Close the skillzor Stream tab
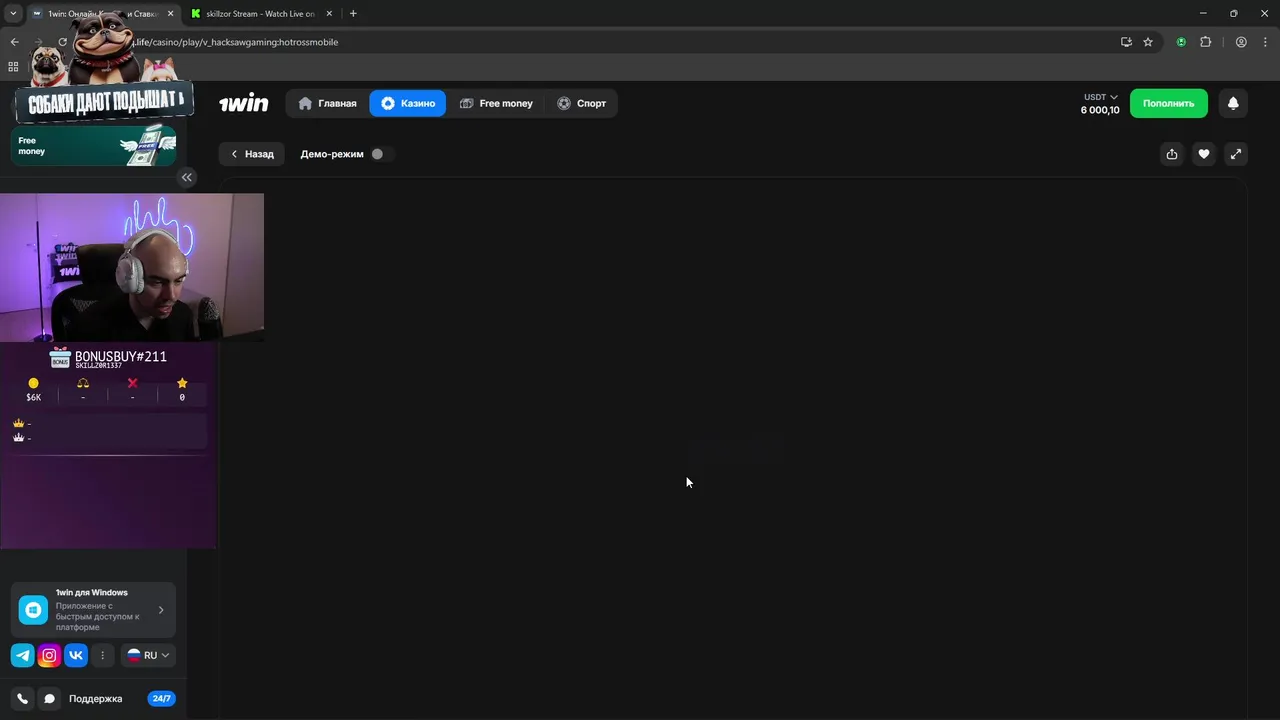The width and height of the screenshot is (1280, 720). (329, 14)
